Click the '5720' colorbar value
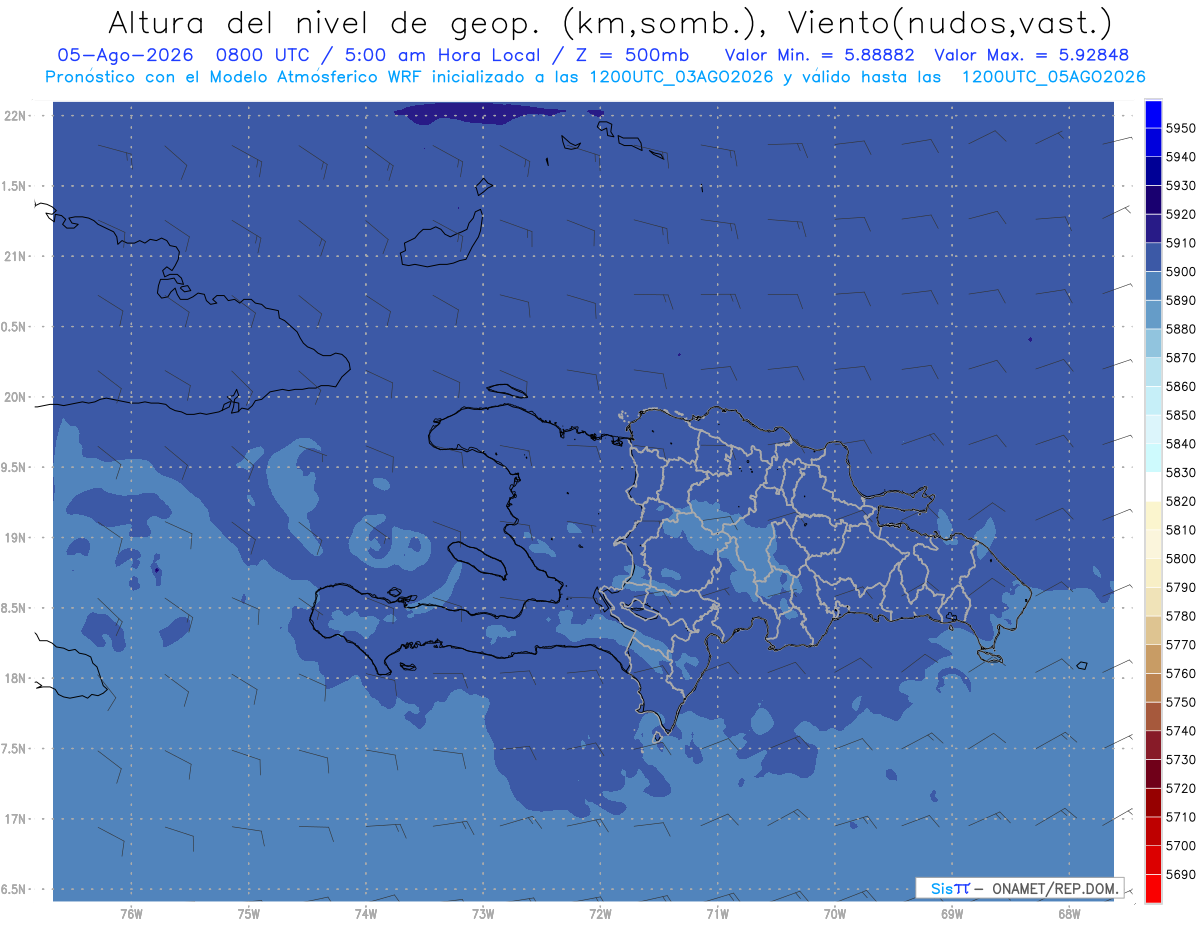 point(1180,788)
